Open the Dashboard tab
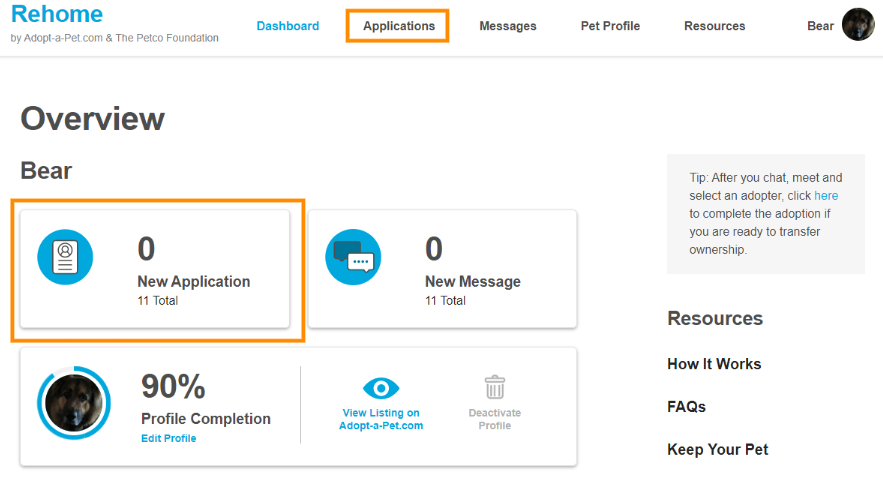Viewport: 883px width, 491px height. pyautogui.click(x=288, y=26)
